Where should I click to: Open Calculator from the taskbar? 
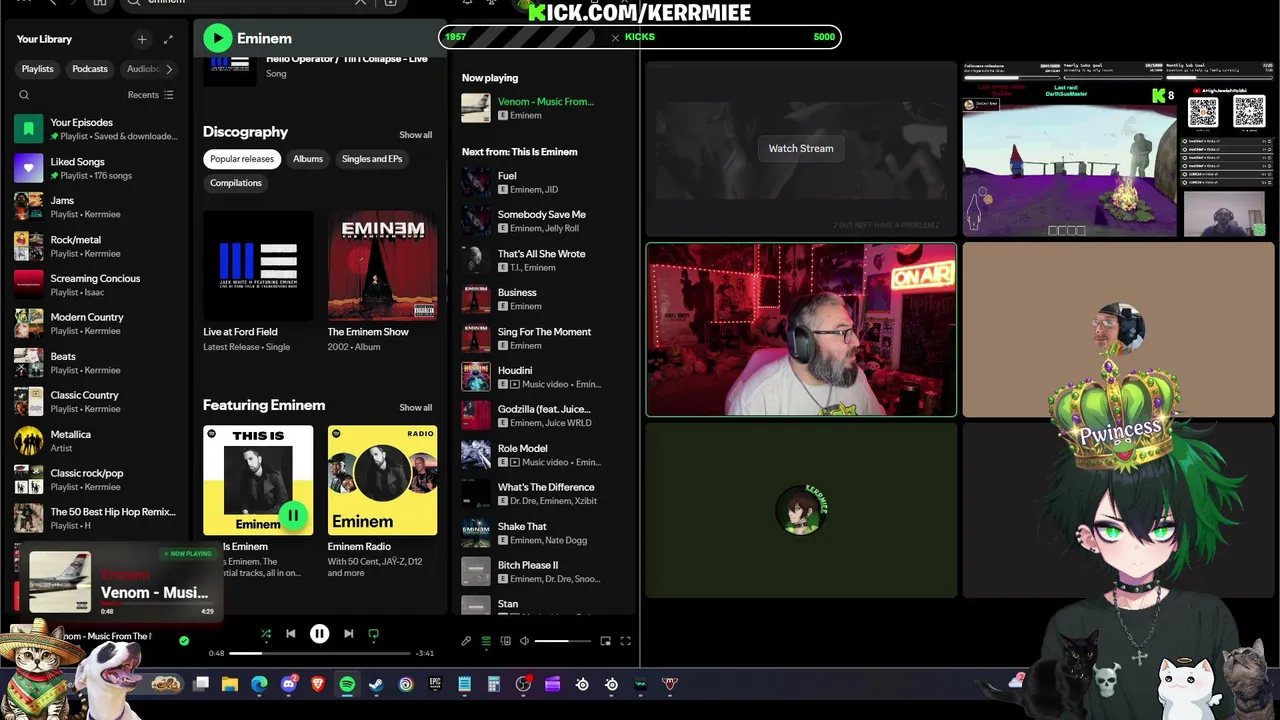click(x=494, y=684)
